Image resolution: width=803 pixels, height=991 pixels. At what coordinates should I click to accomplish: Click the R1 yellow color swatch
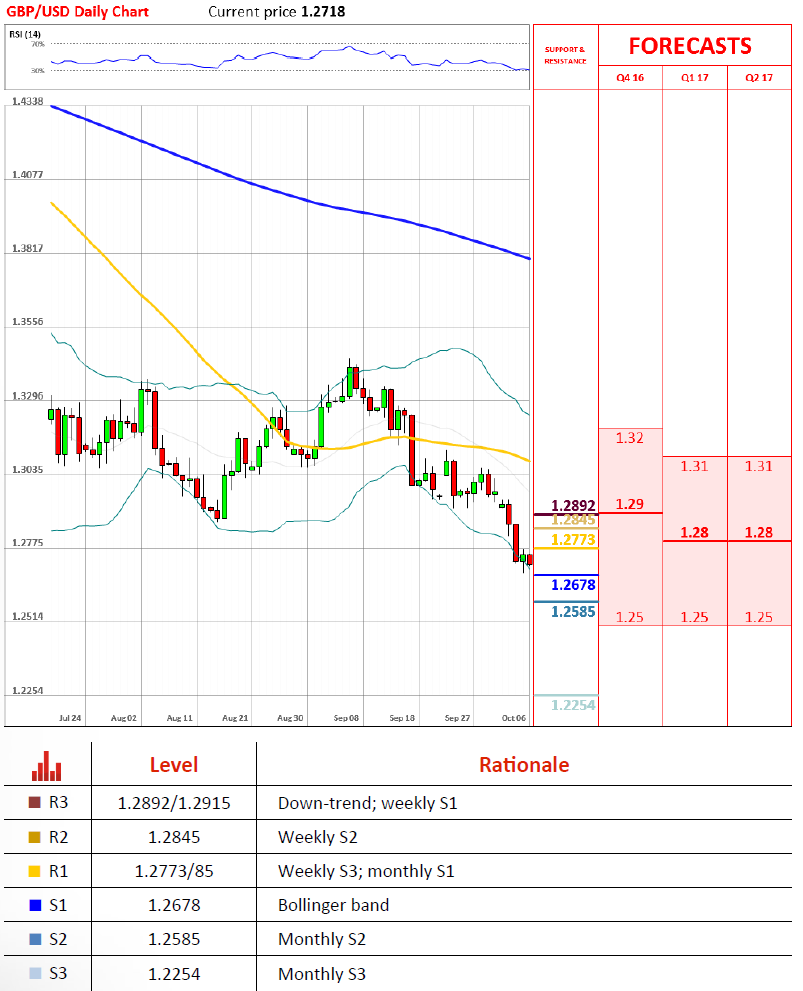35,872
